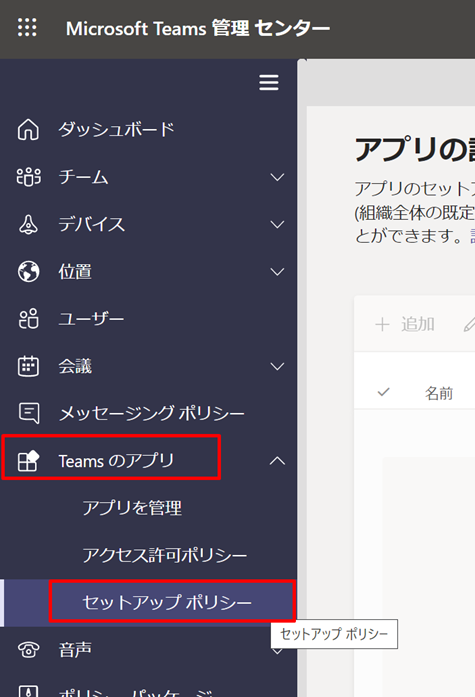Expand the 会議 section chevron
Screen dimensions: 475x697
click(x=277, y=367)
